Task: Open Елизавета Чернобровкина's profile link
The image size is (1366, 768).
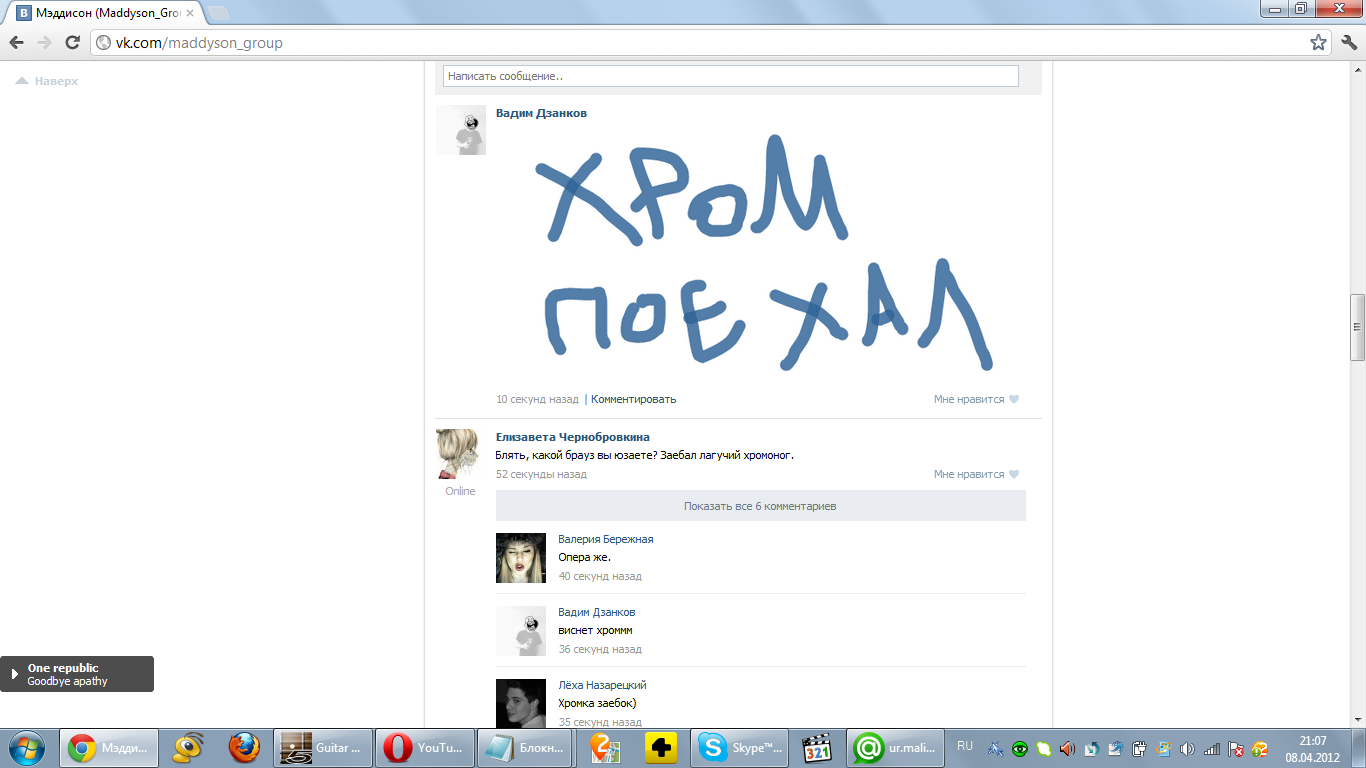Action: 573,437
